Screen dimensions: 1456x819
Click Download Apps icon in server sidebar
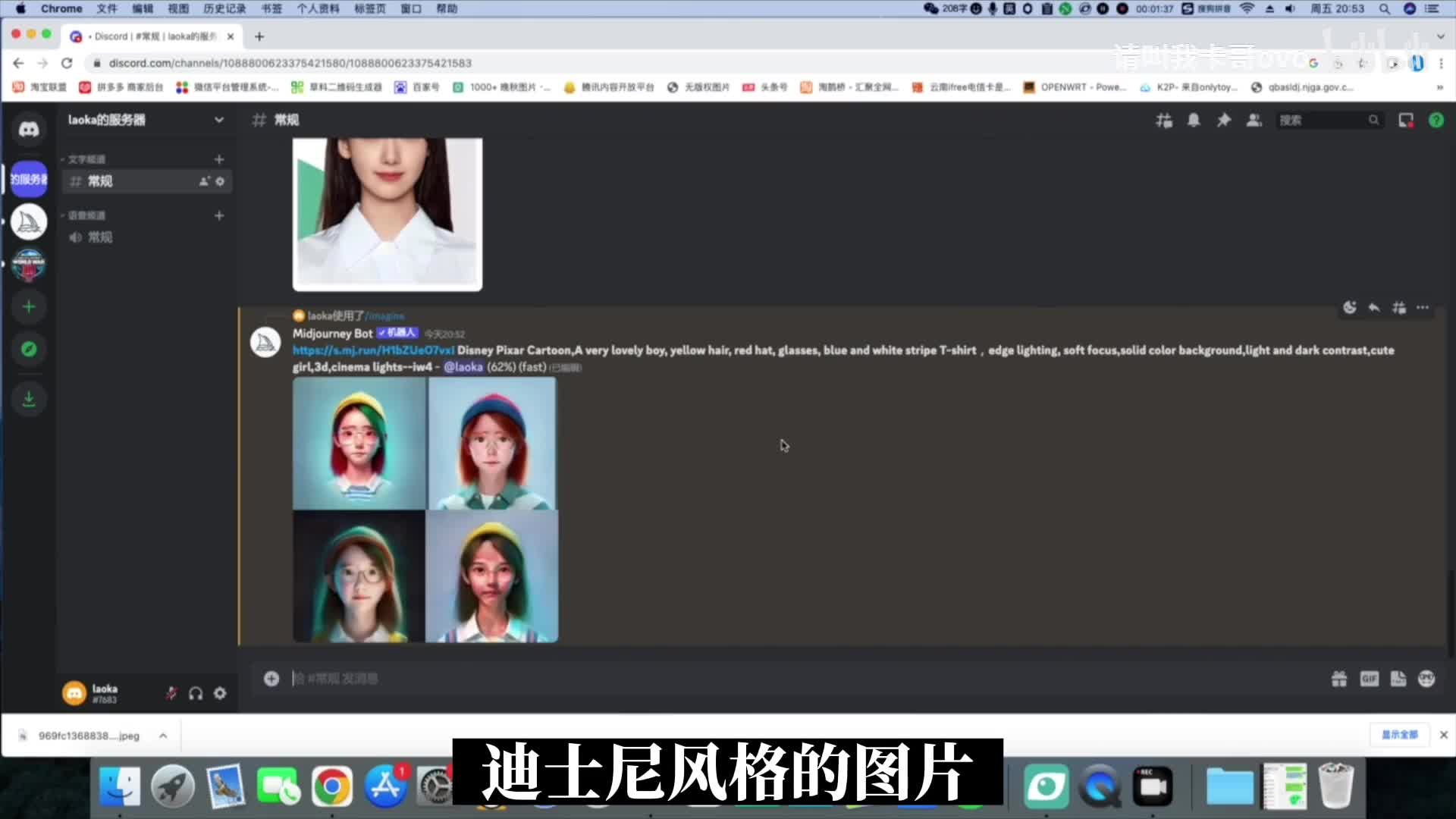click(x=29, y=399)
